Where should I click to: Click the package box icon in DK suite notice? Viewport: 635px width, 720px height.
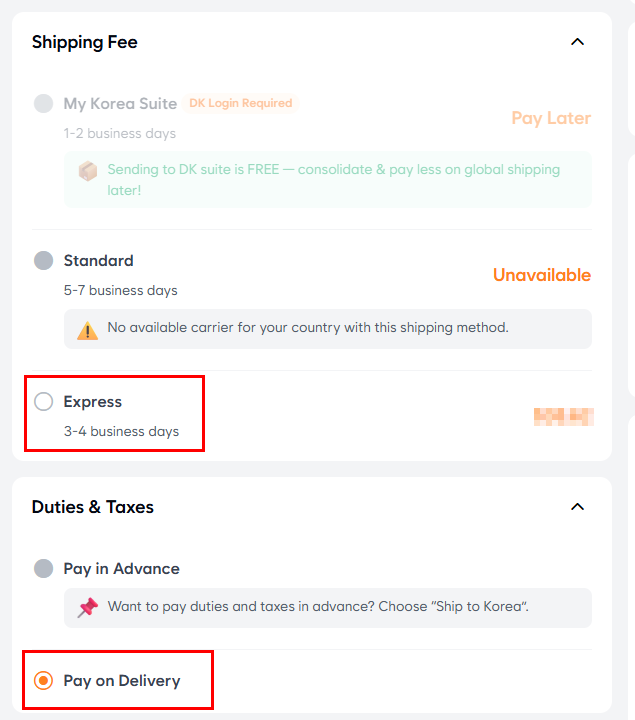pos(88,171)
